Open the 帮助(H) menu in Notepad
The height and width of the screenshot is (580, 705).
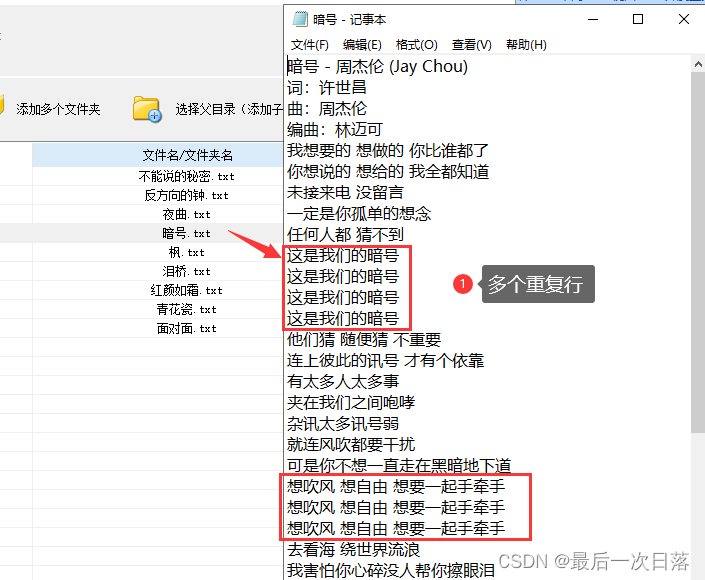pos(526,45)
